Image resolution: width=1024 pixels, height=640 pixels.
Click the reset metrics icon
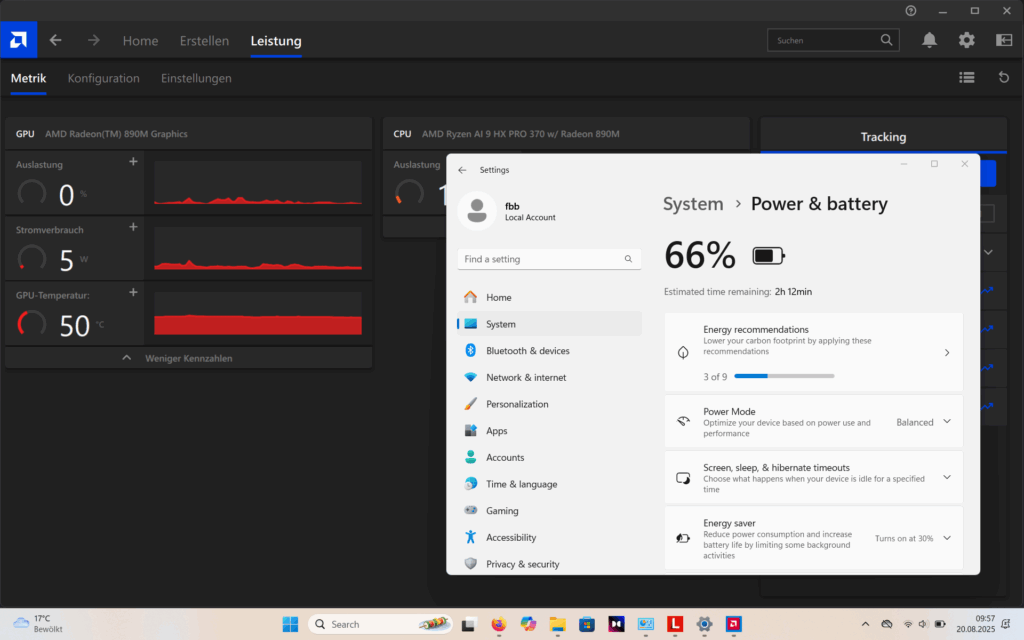(x=1004, y=77)
